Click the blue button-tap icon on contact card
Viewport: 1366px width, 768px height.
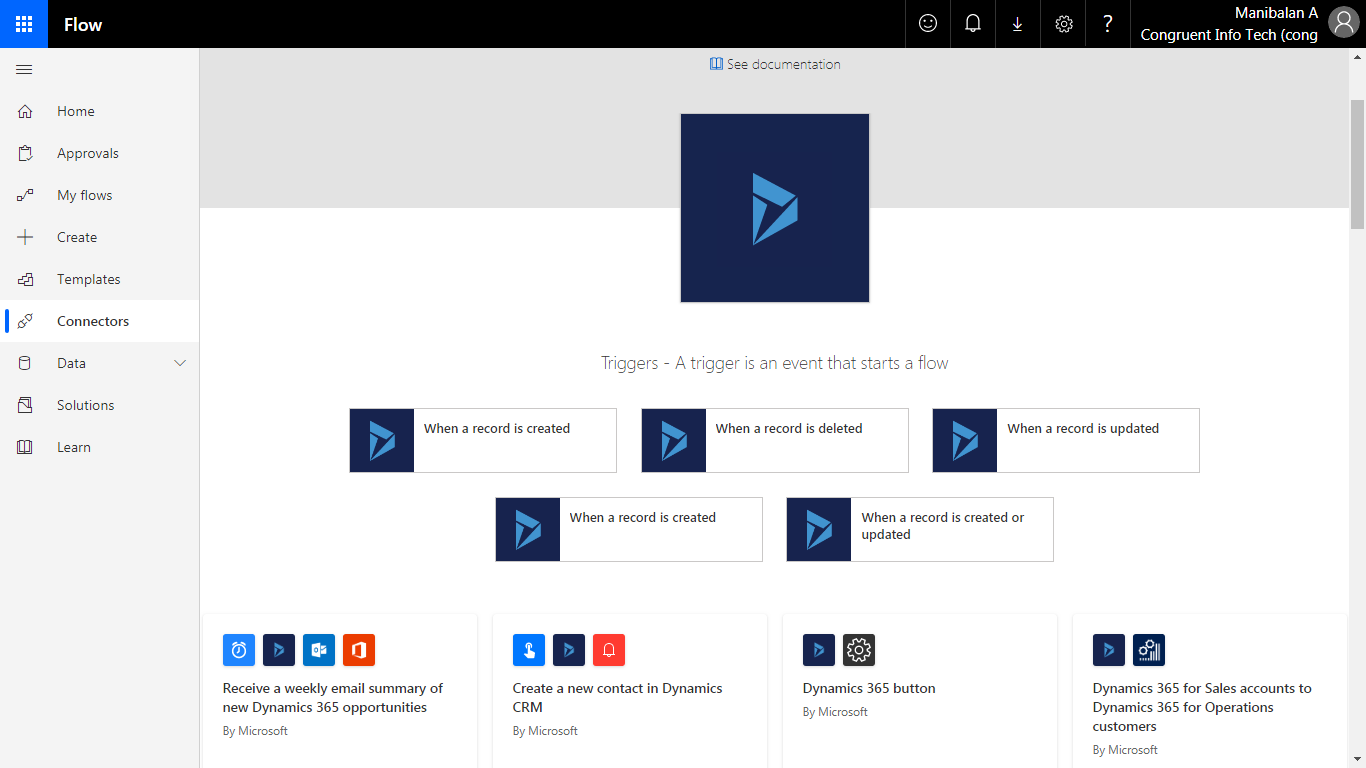[529, 650]
